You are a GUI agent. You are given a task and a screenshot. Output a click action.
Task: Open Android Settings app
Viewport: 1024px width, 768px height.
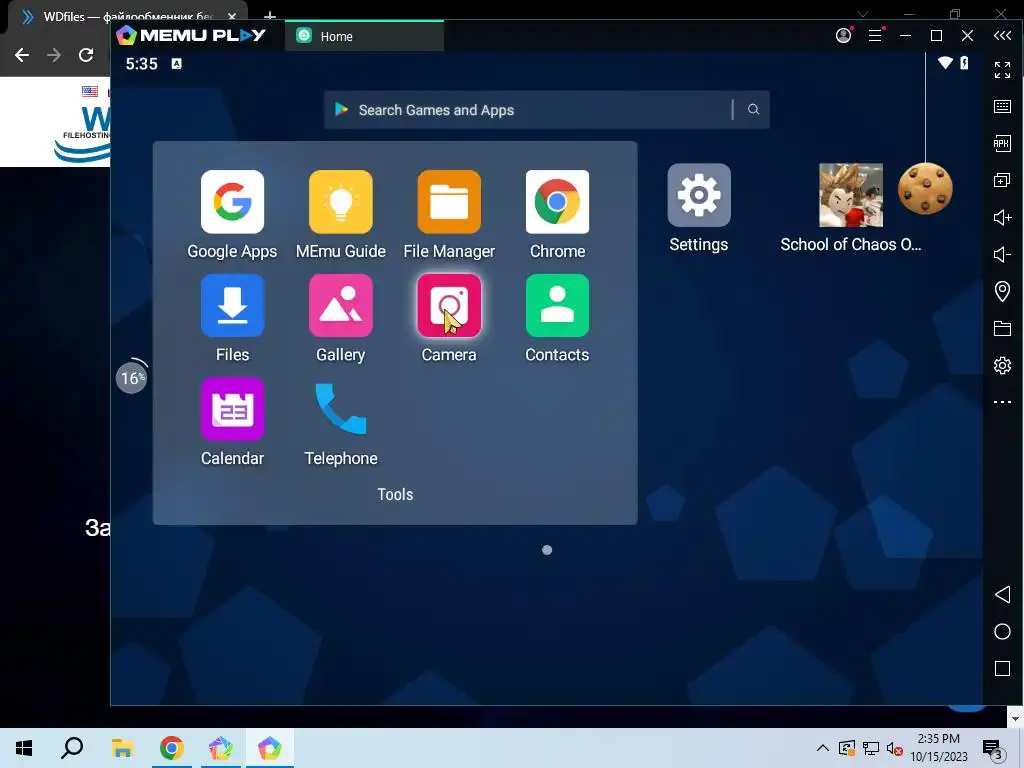point(699,195)
